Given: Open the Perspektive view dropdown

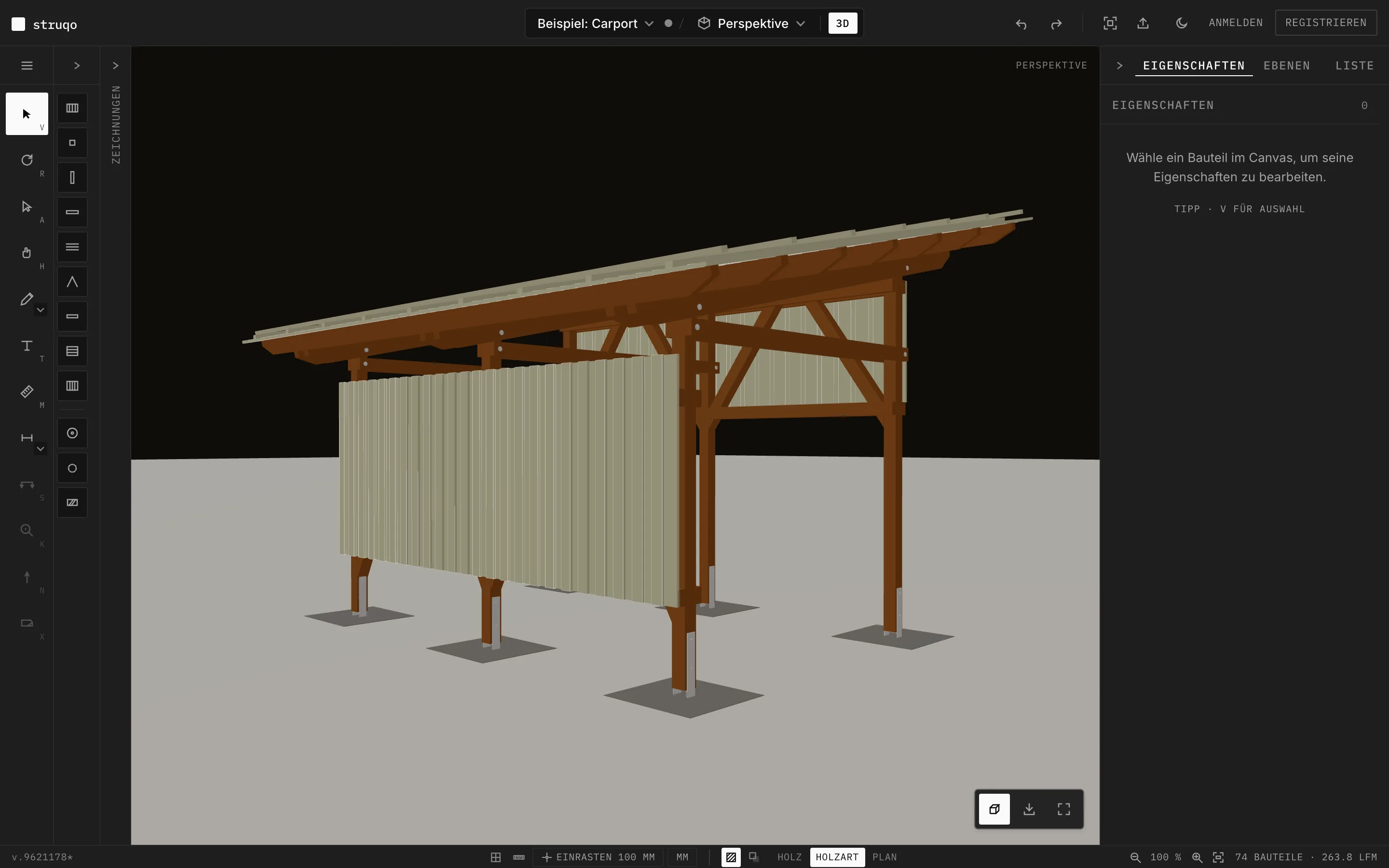Looking at the screenshot, I should 752,24.
